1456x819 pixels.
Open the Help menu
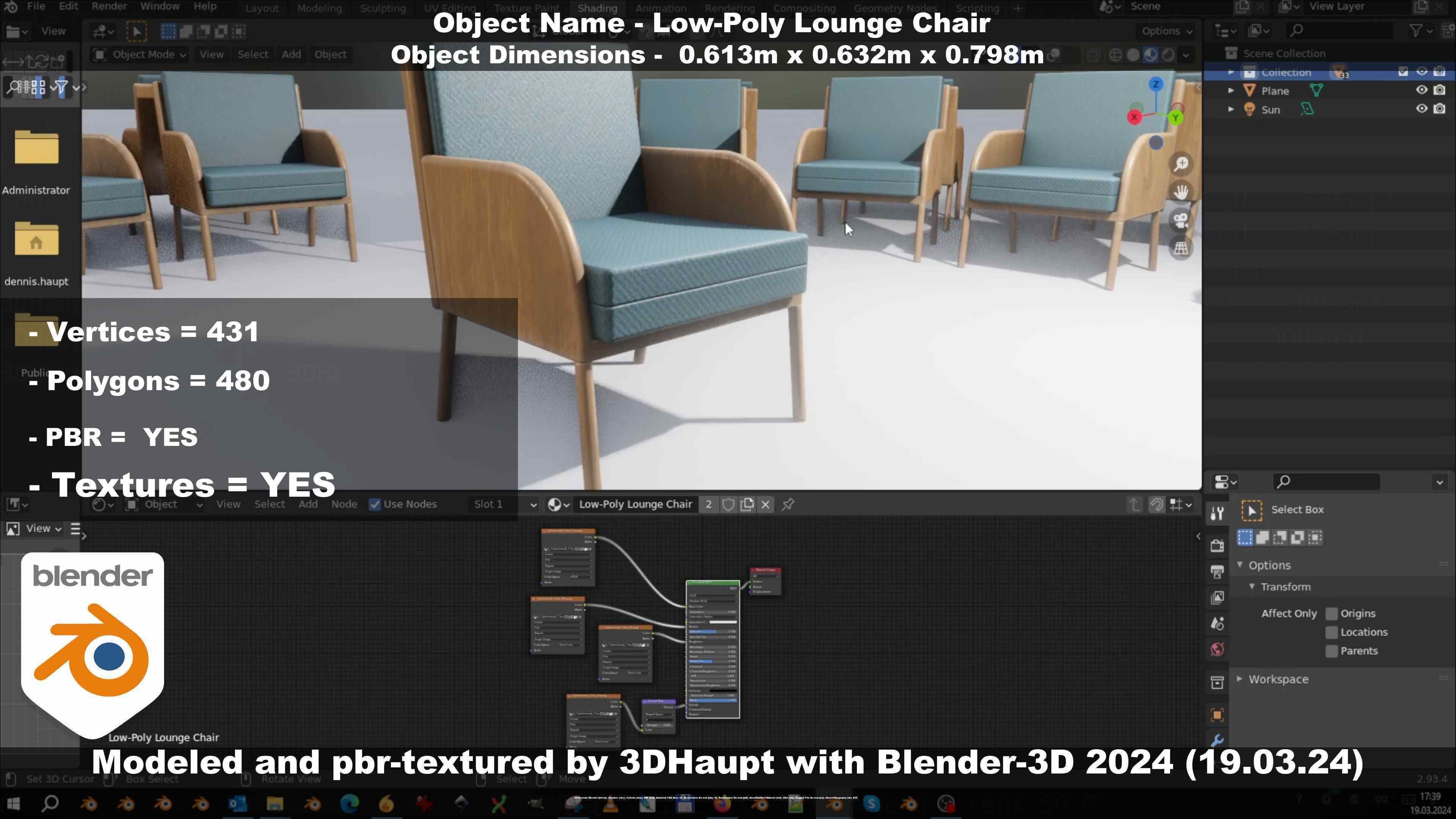(x=205, y=7)
